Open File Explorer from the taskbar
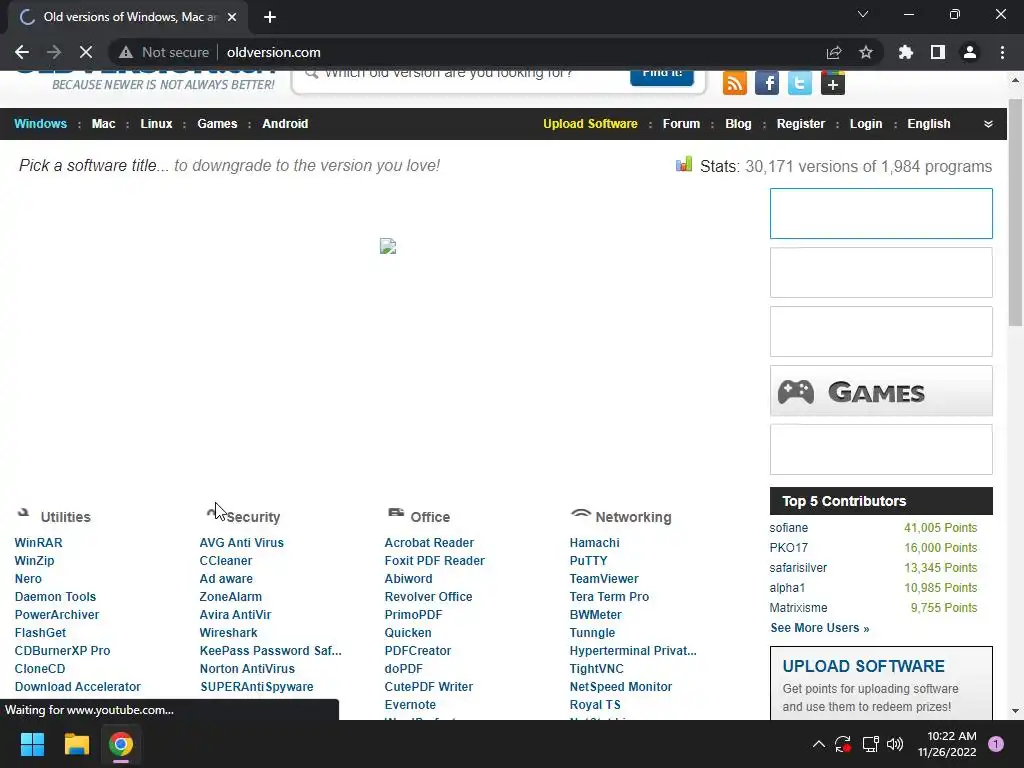This screenshot has height=768, width=1024. point(76,744)
